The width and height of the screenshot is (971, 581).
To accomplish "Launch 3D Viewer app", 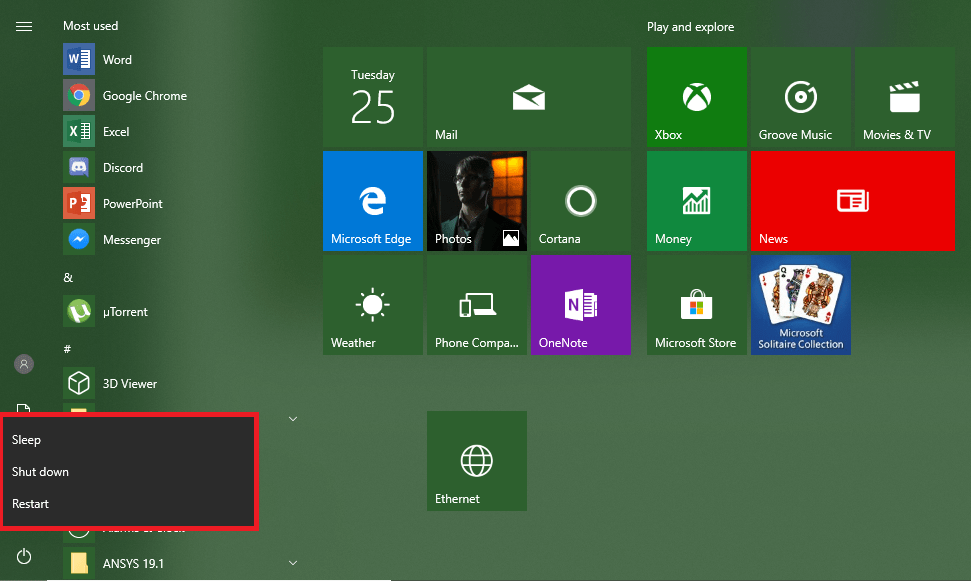I will (180, 383).
